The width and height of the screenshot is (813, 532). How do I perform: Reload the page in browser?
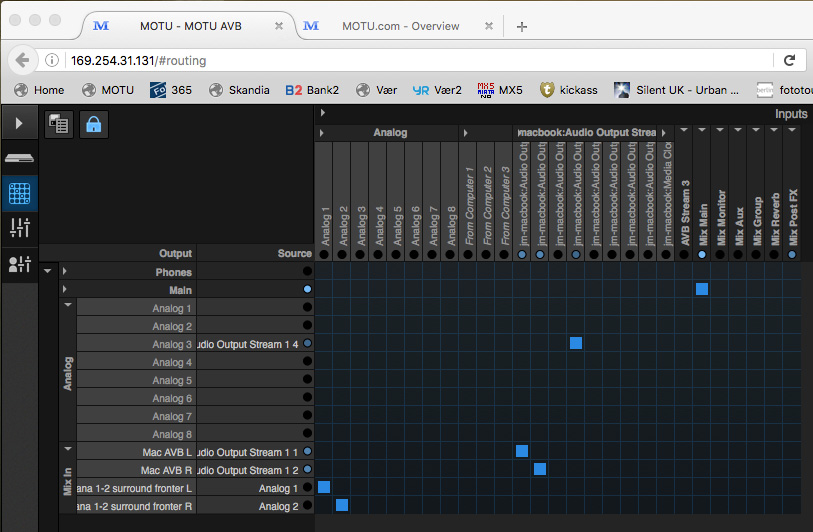[789, 60]
